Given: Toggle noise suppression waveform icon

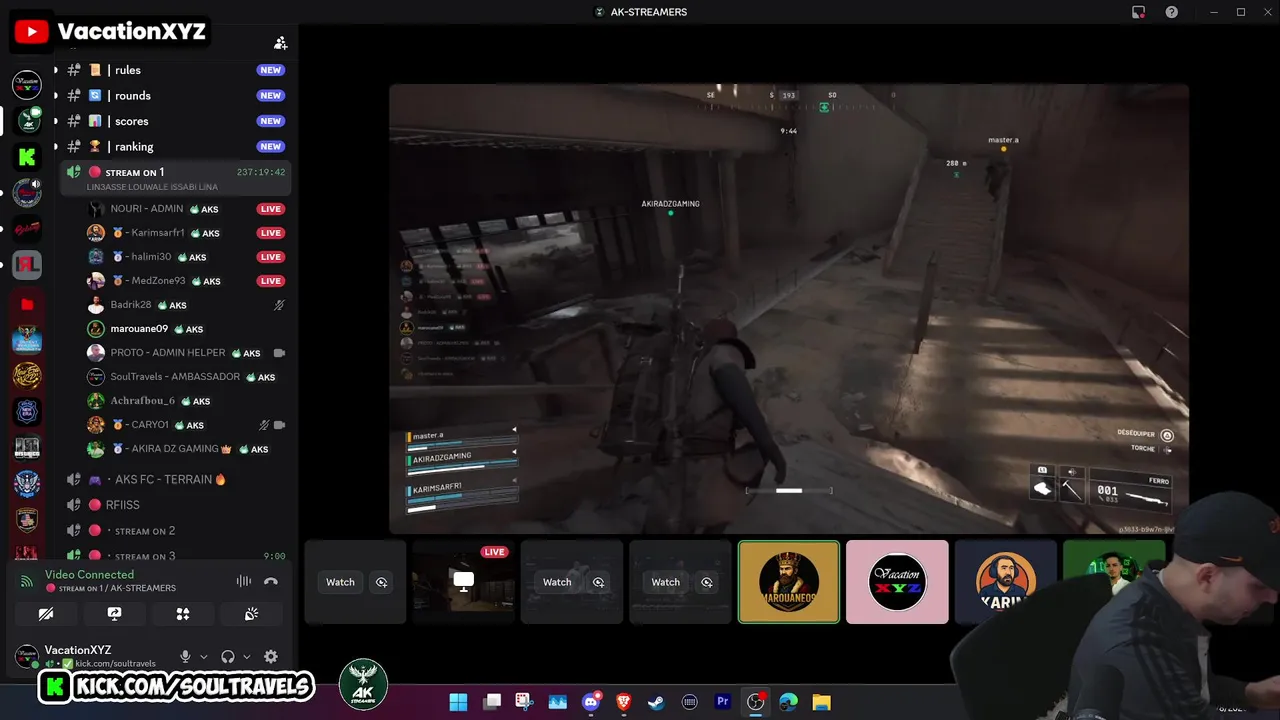Looking at the screenshot, I should (244, 581).
